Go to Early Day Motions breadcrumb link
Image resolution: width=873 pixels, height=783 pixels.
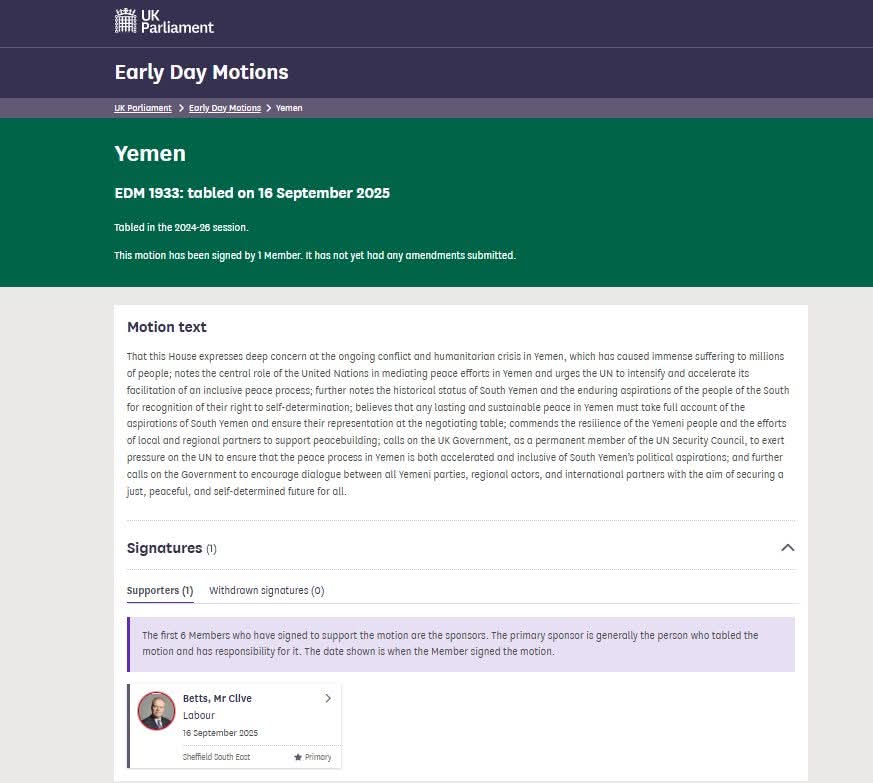click(225, 108)
